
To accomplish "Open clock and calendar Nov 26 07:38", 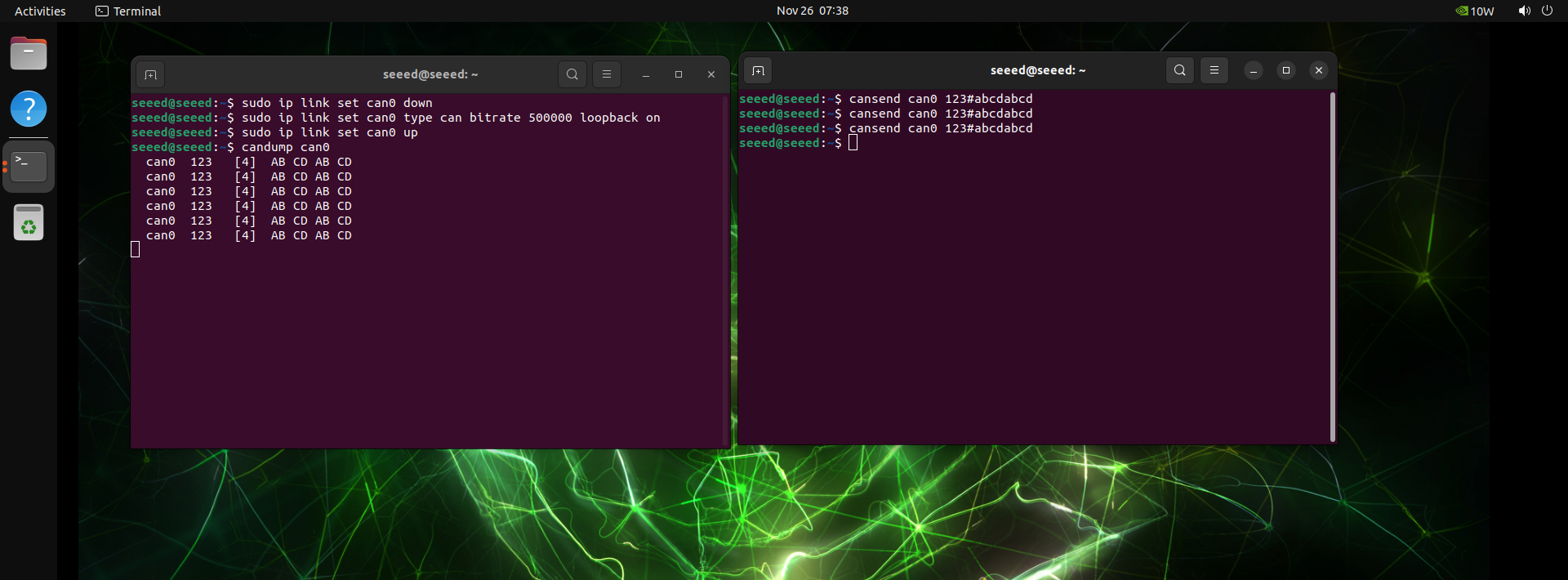I will click(812, 11).
